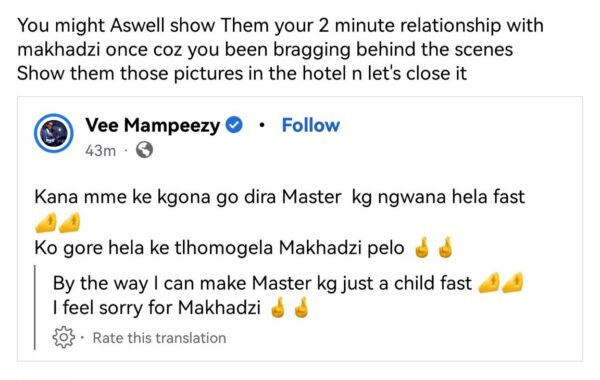Click pinching emojis after child fast translation
The image size is (600, 380).
501,283
